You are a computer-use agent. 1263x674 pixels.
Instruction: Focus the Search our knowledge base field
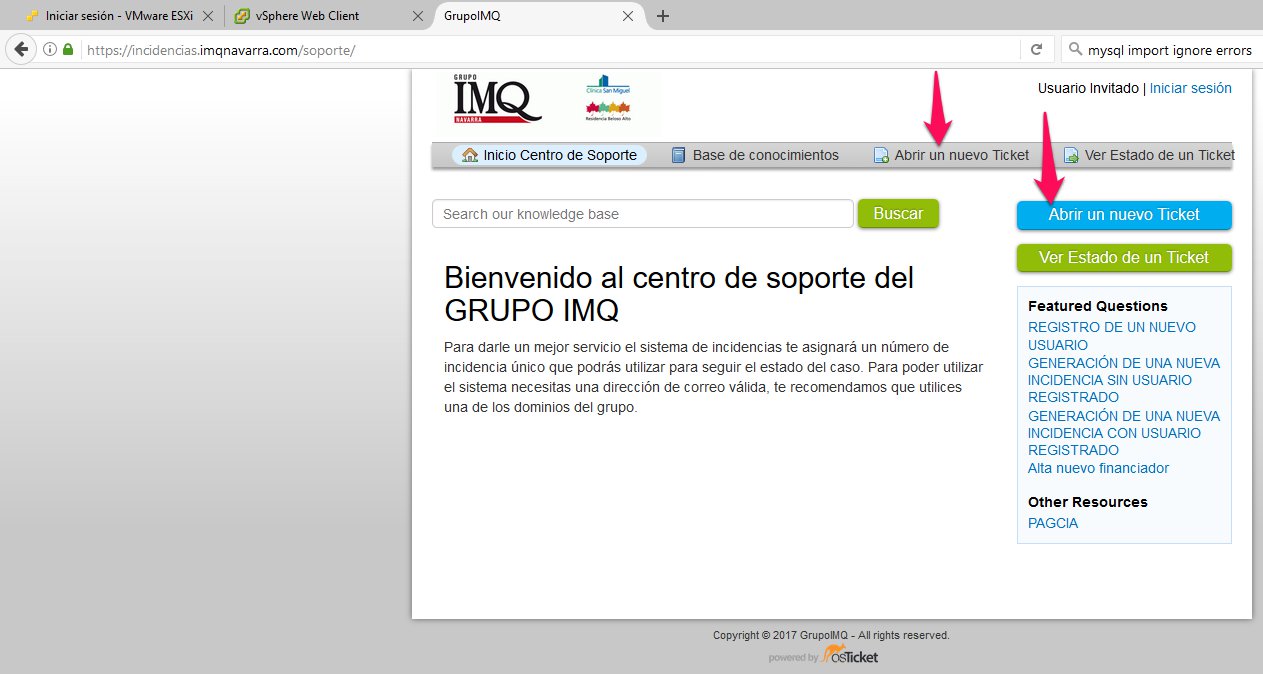[642, 214]
